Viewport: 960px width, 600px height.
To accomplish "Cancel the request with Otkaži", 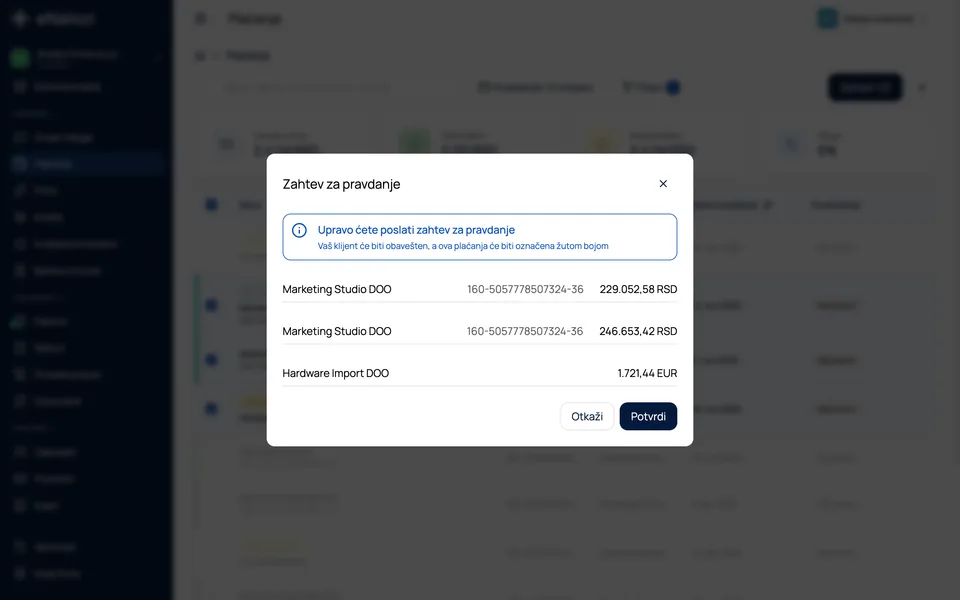I will (587, 416).
